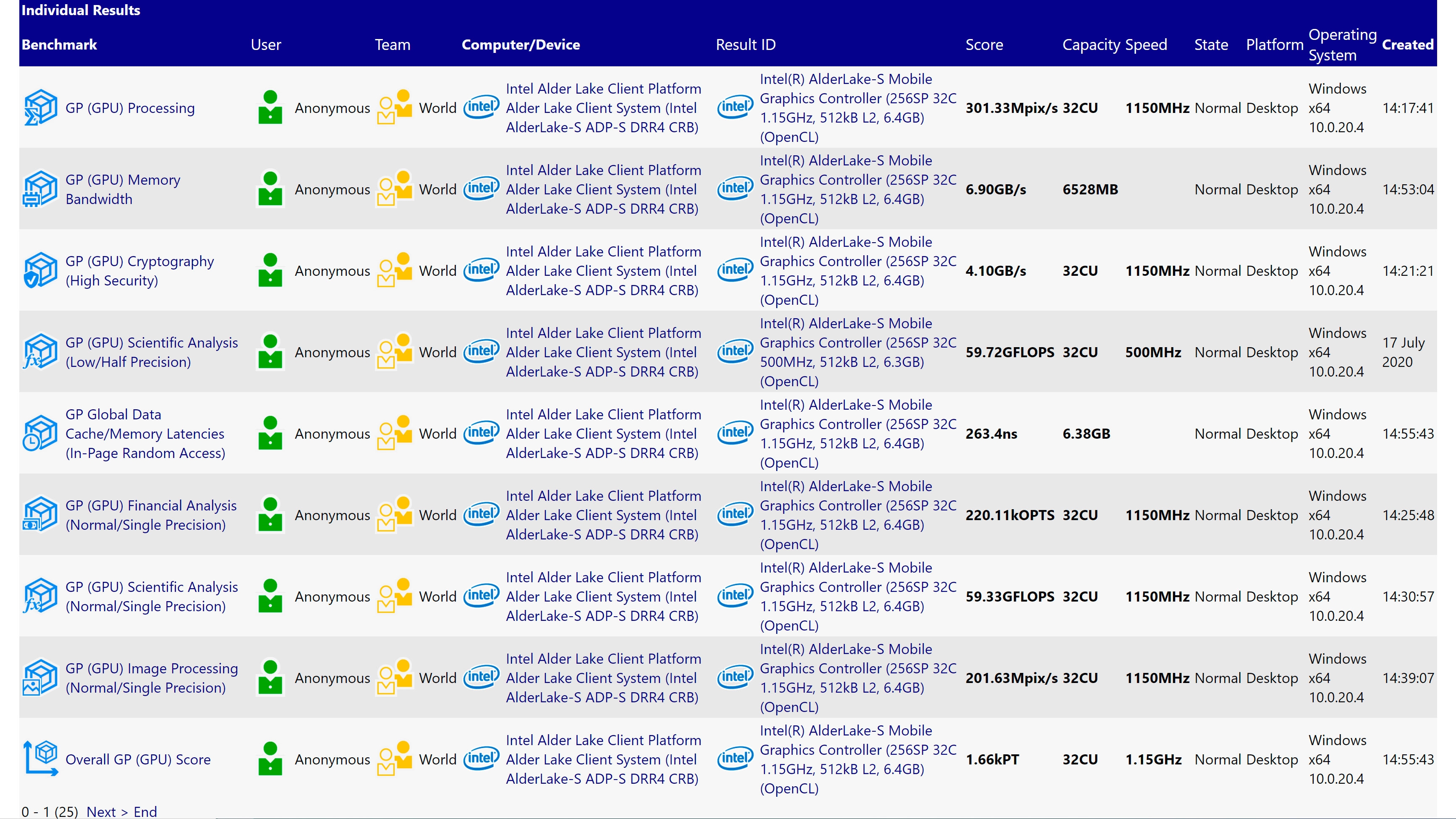Click the GP (GPU) Processing benchmark icon

tap(40, 107)
